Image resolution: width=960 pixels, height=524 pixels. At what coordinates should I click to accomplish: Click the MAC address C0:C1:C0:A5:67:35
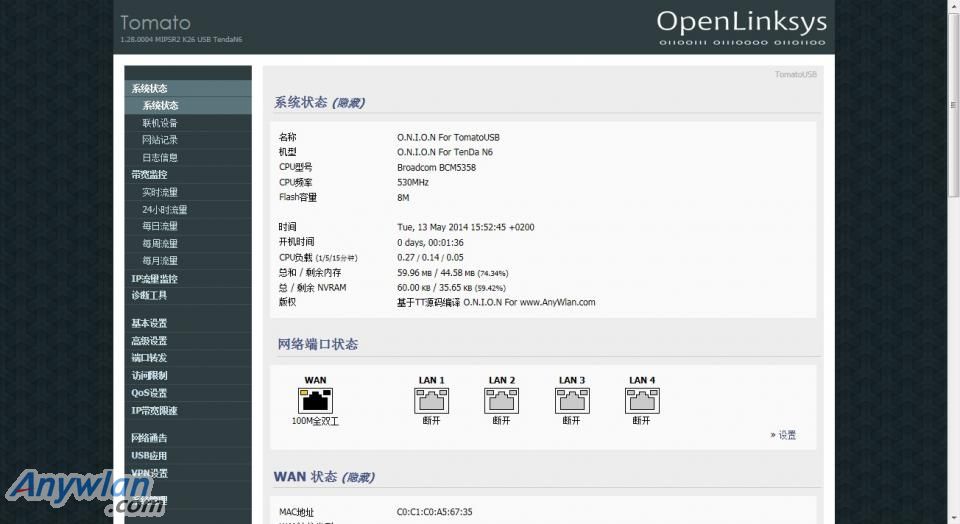[435, 512]
